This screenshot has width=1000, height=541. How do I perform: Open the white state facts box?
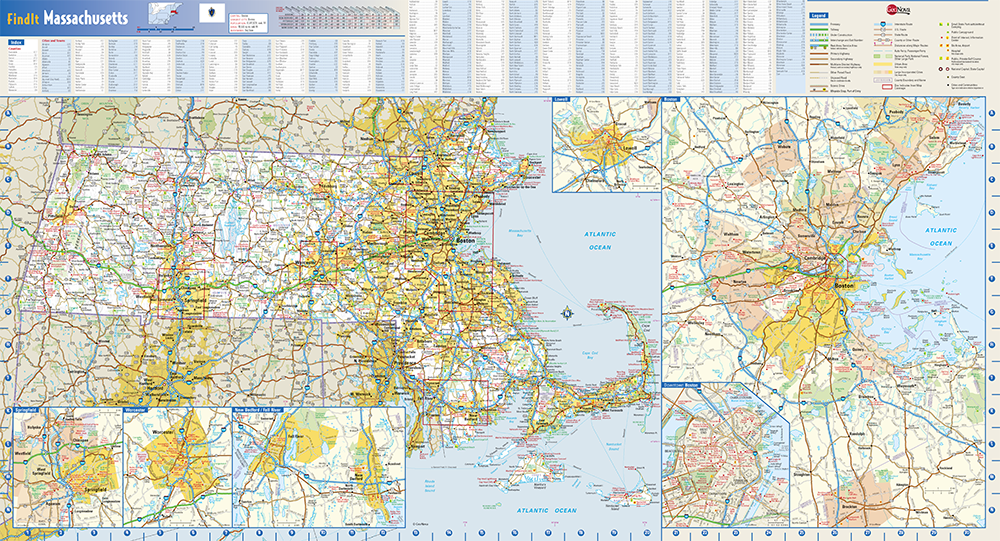click(248, 22)
